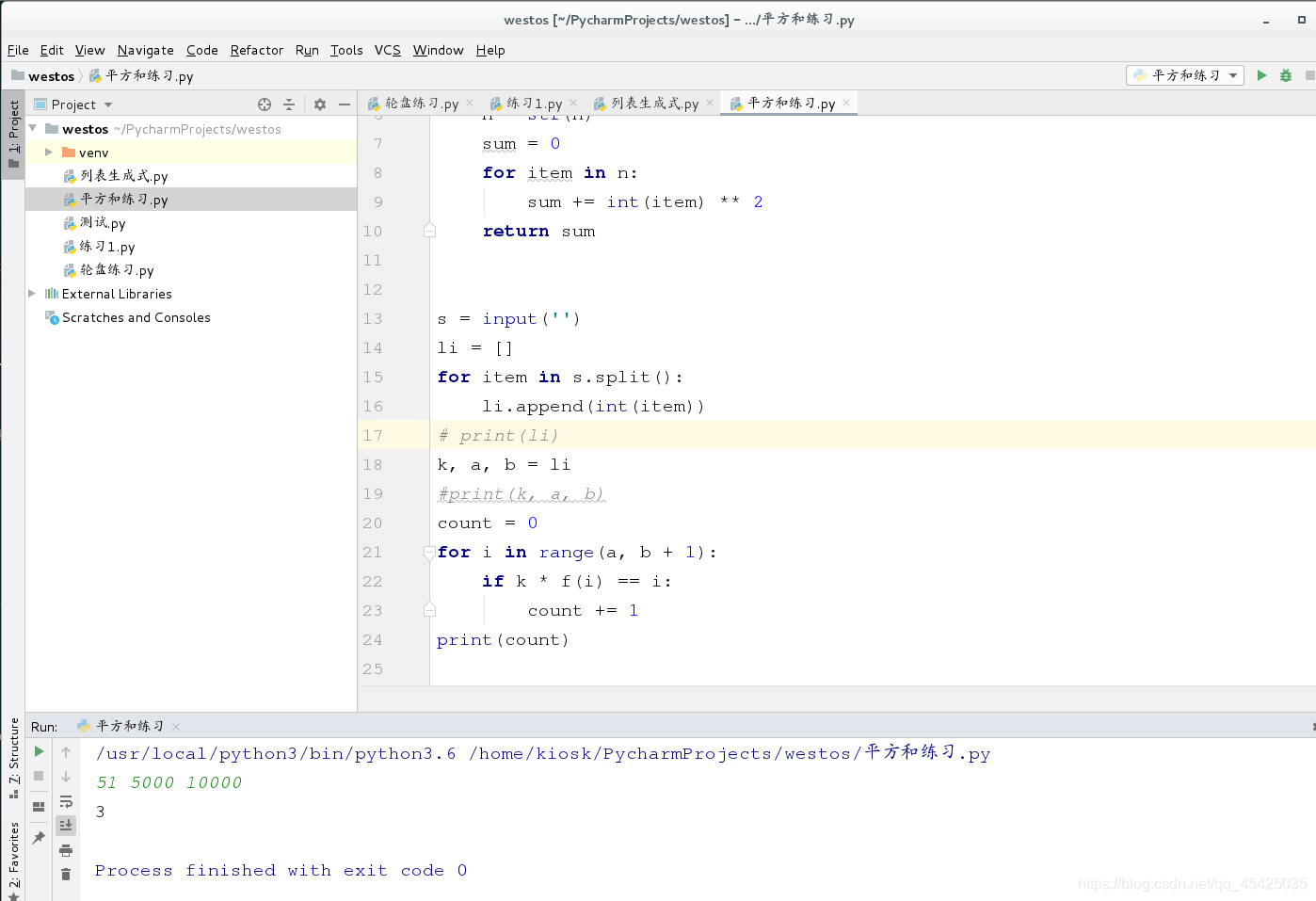Rerun the program in the Run panel
The width and height of the screenshot is (1316, 901).
(39, 751)
